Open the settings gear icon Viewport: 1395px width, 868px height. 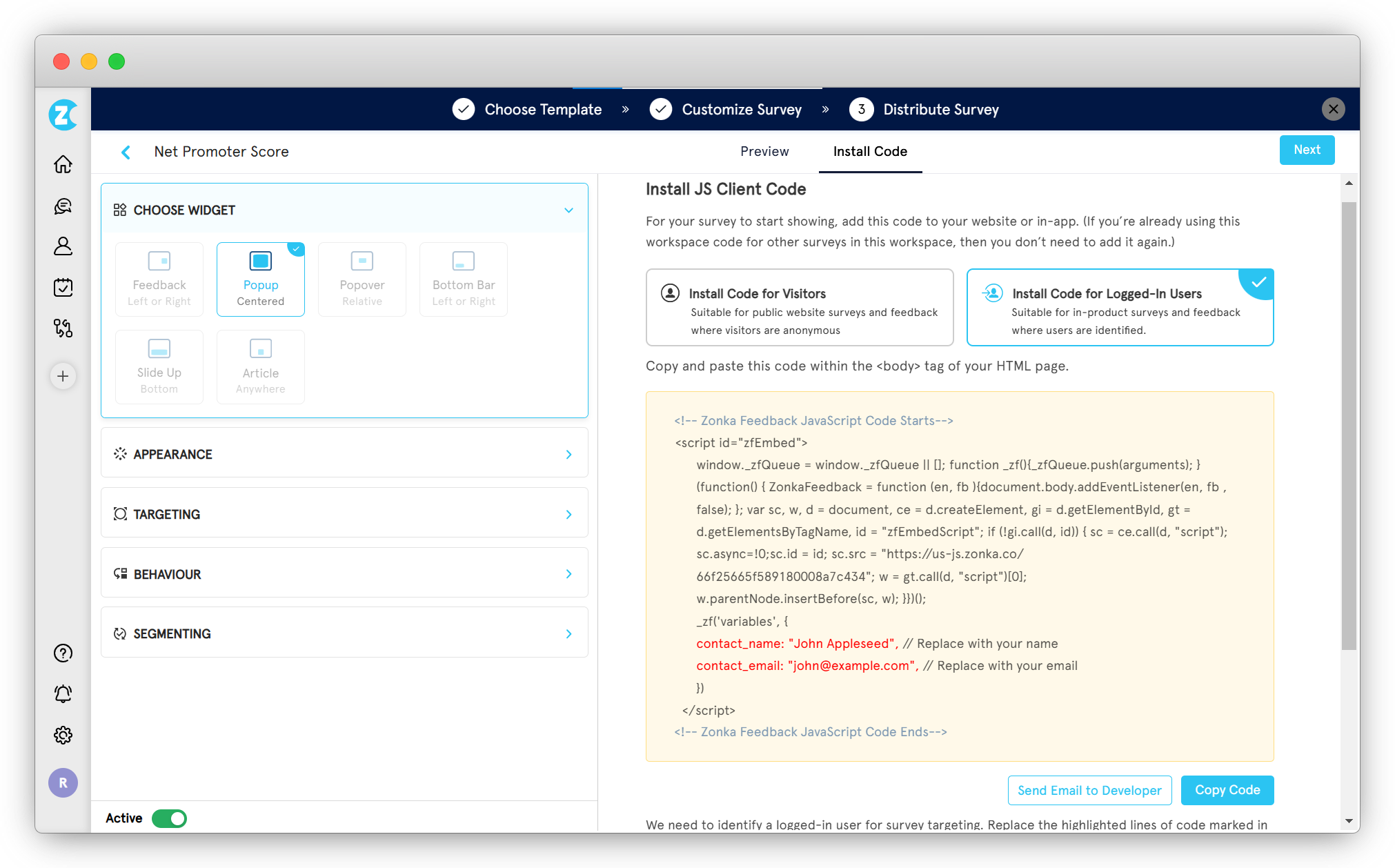click(63, 735)
